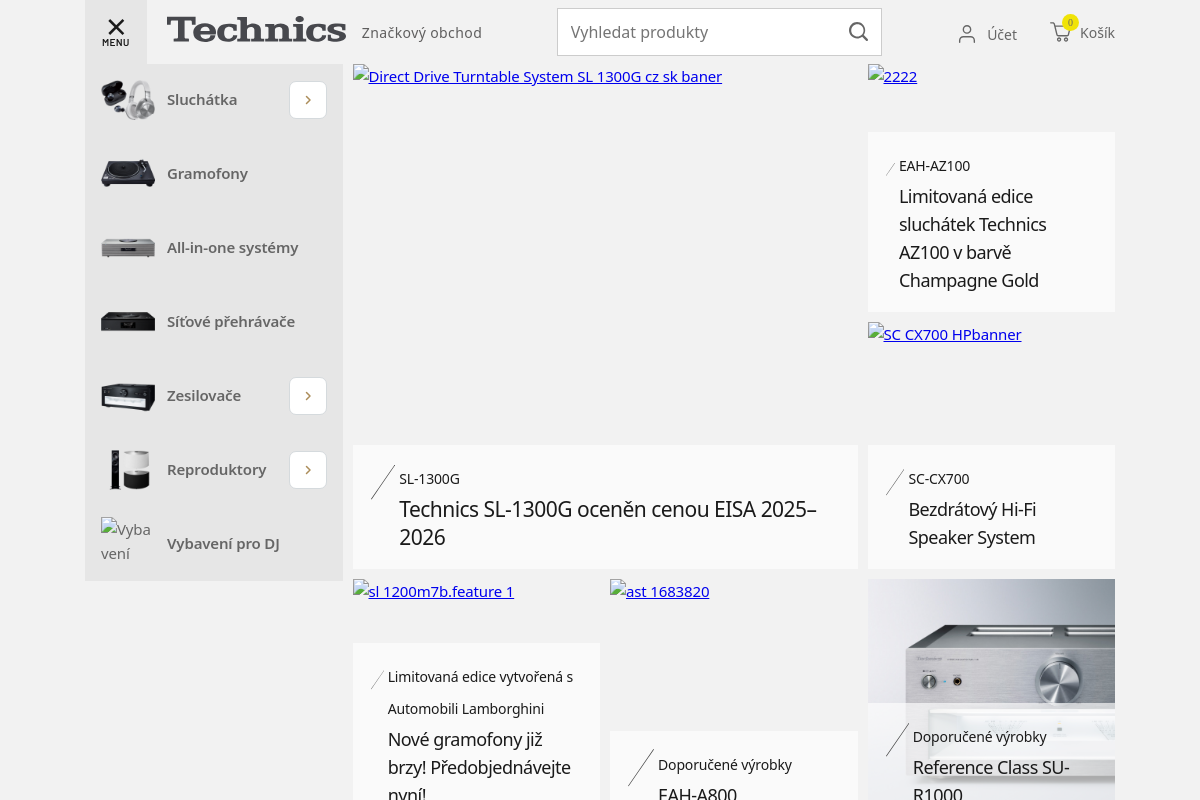Select Sluchátka in the menu

point(202,100)
